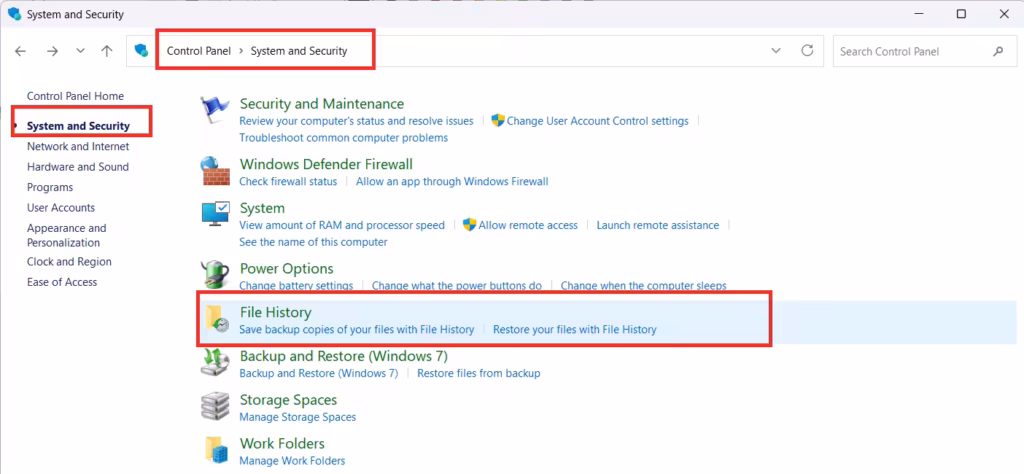Click the Windows Defender Firewall brick wall icon
The height and width of the screenshot is (474, 1024).
click(215, 172)
